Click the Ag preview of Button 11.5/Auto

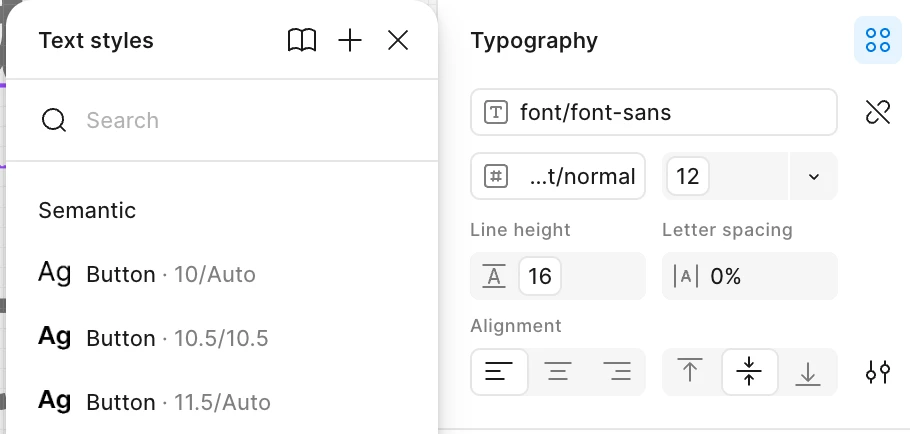(55, 400)
